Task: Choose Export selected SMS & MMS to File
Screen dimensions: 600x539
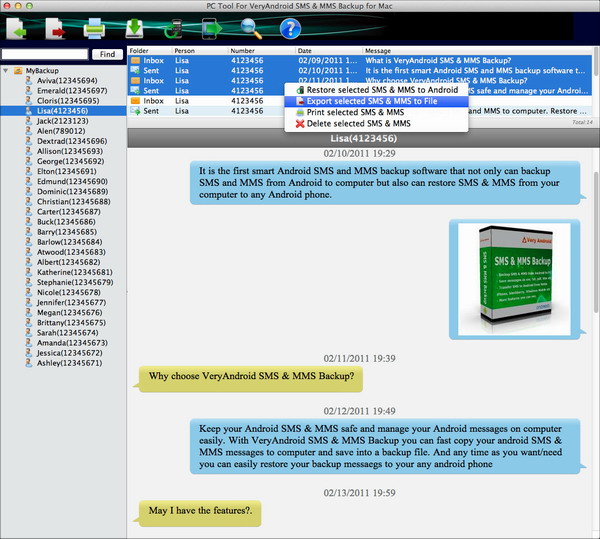Action: [x=376, y=101]
